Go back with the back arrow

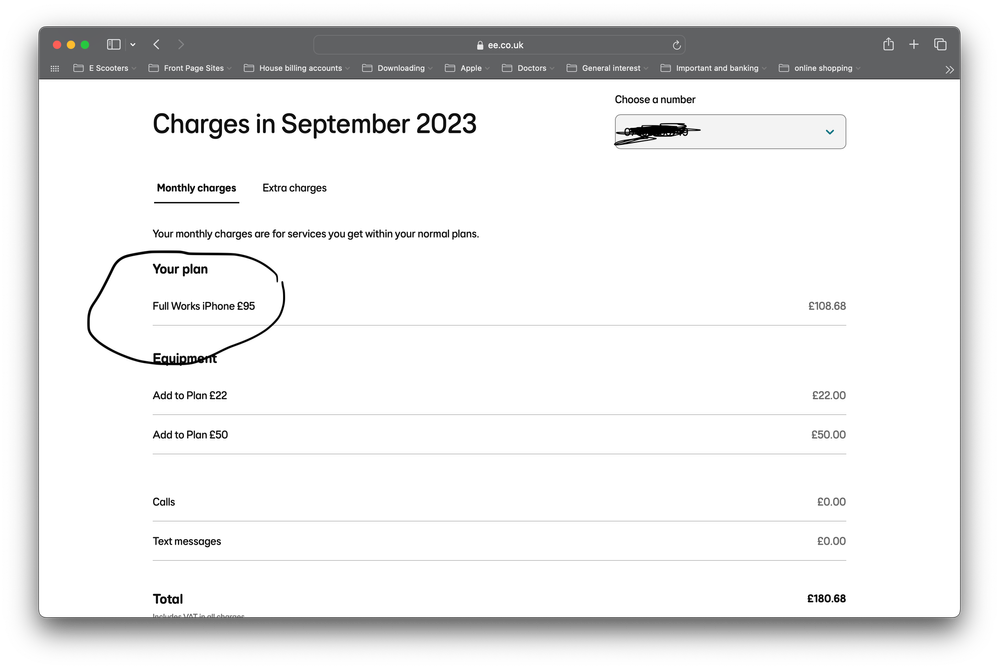(x=156, y=45)
